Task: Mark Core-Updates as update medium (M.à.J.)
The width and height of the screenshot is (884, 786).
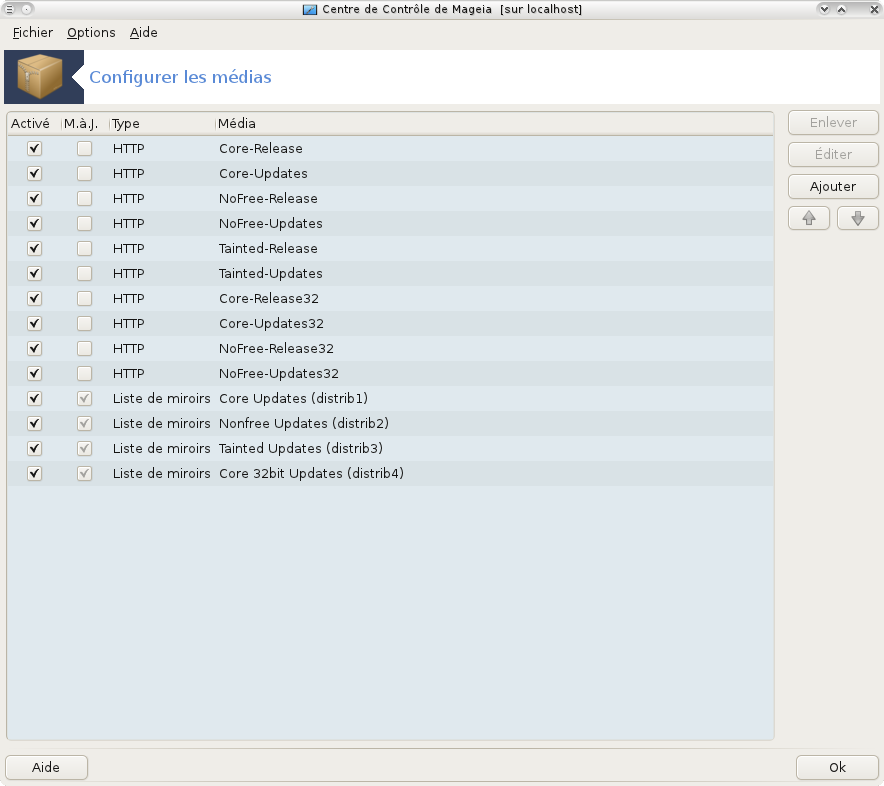Action: tap(85, 173)
